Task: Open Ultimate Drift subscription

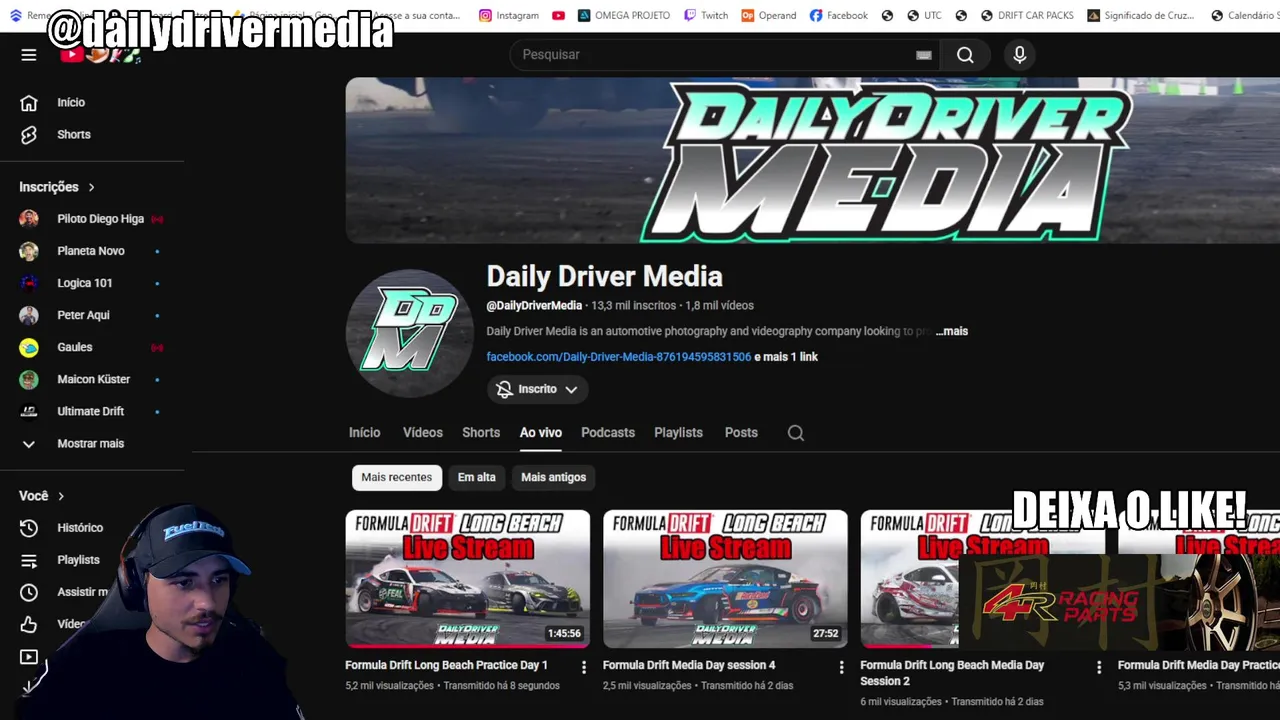Action: 92,411
